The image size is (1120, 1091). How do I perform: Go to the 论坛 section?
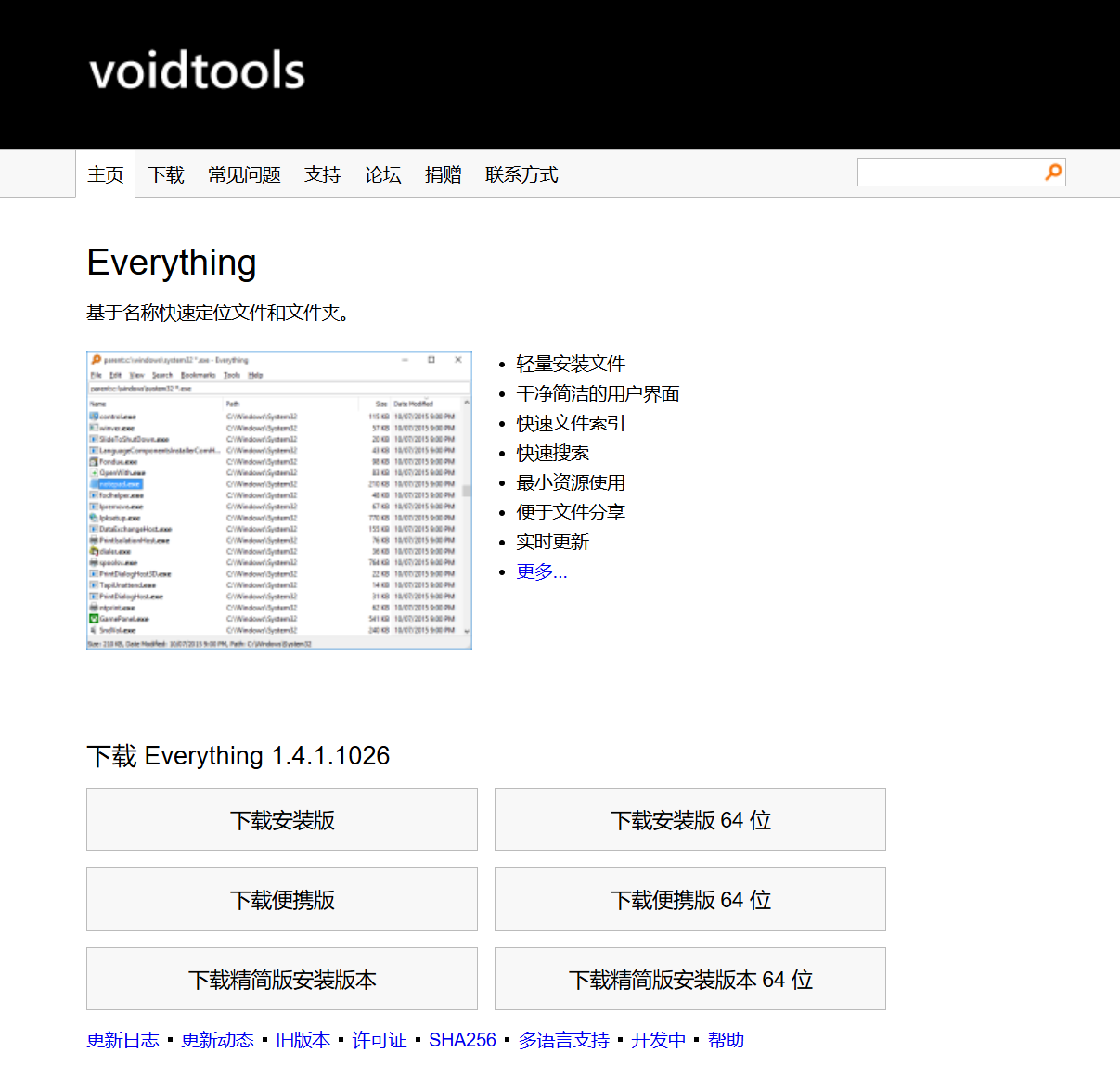click(x=382, y=174)
